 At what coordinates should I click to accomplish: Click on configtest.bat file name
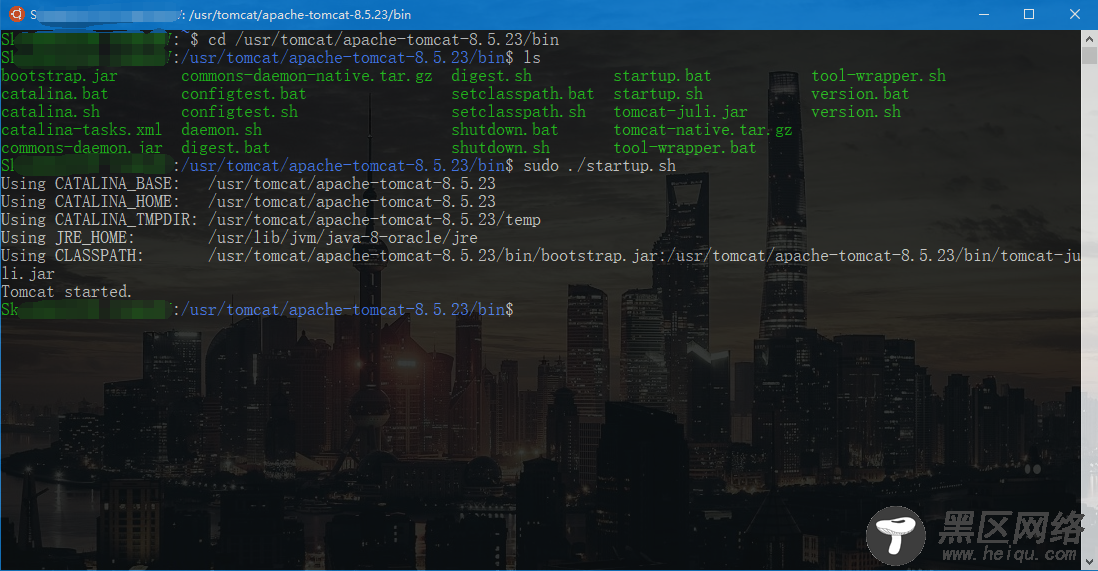tap(244, 94)
